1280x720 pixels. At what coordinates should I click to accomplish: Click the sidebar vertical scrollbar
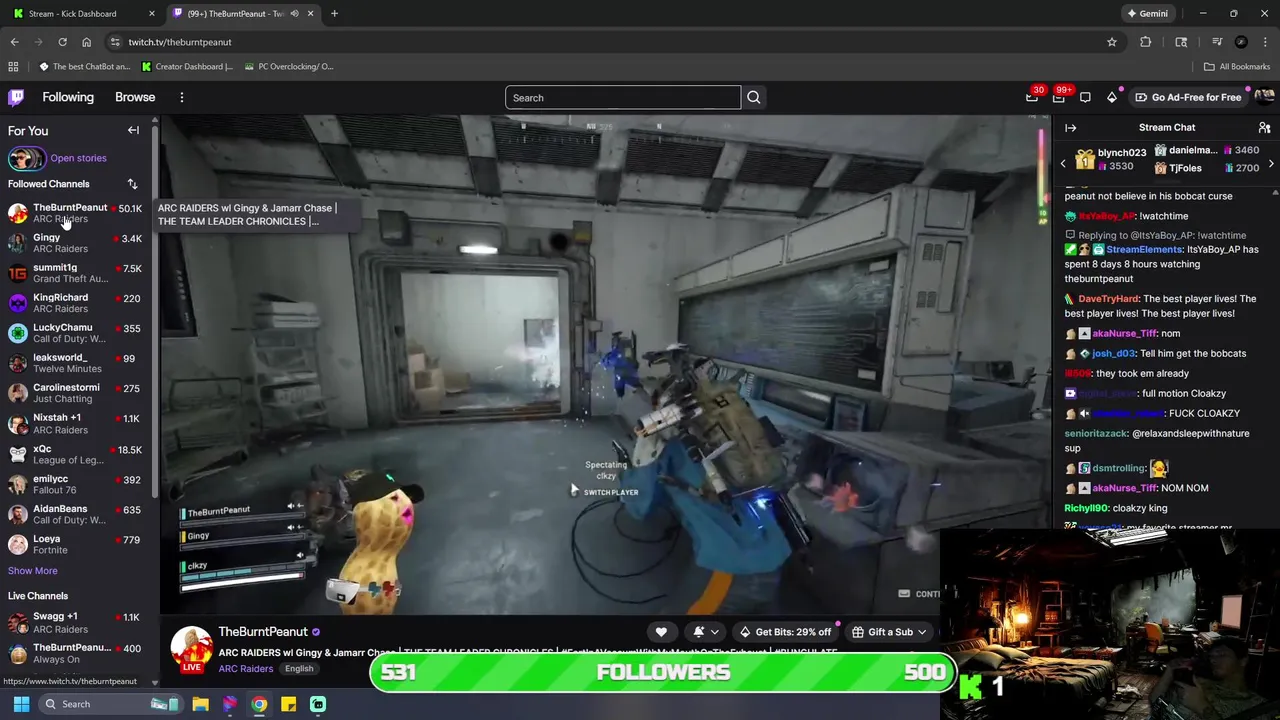[155, 310]
